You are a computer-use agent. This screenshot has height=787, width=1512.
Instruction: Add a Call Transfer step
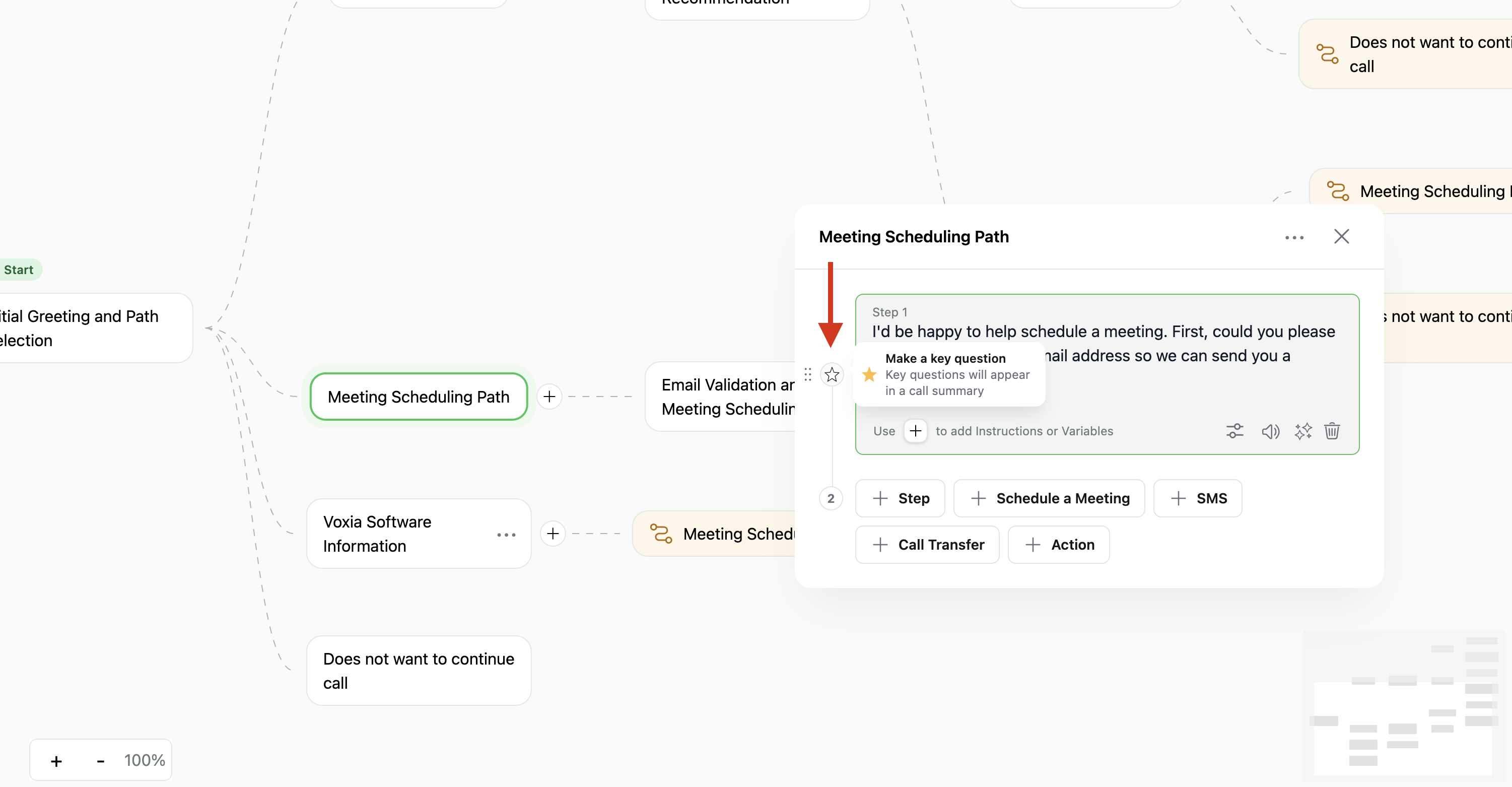pos(927,545)
